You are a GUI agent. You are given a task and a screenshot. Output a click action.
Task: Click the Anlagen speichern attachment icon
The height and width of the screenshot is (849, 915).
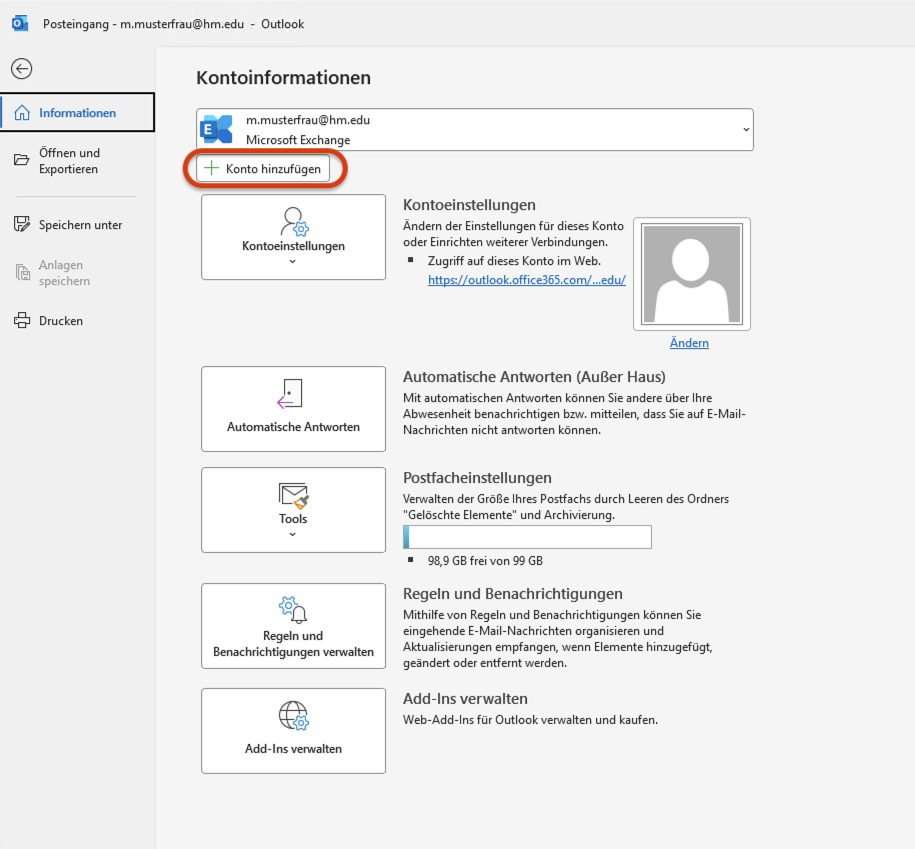22,272
